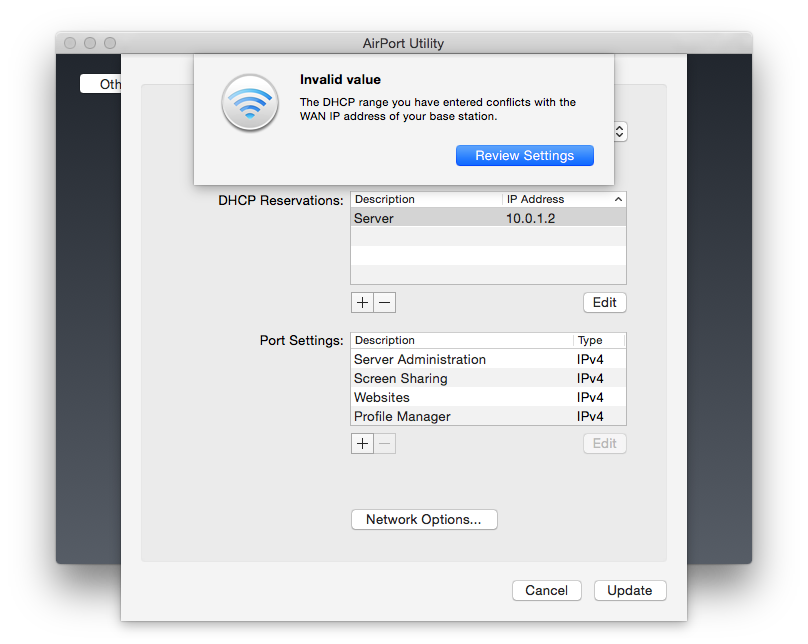Sort port settings by Type header

(599, 341)
